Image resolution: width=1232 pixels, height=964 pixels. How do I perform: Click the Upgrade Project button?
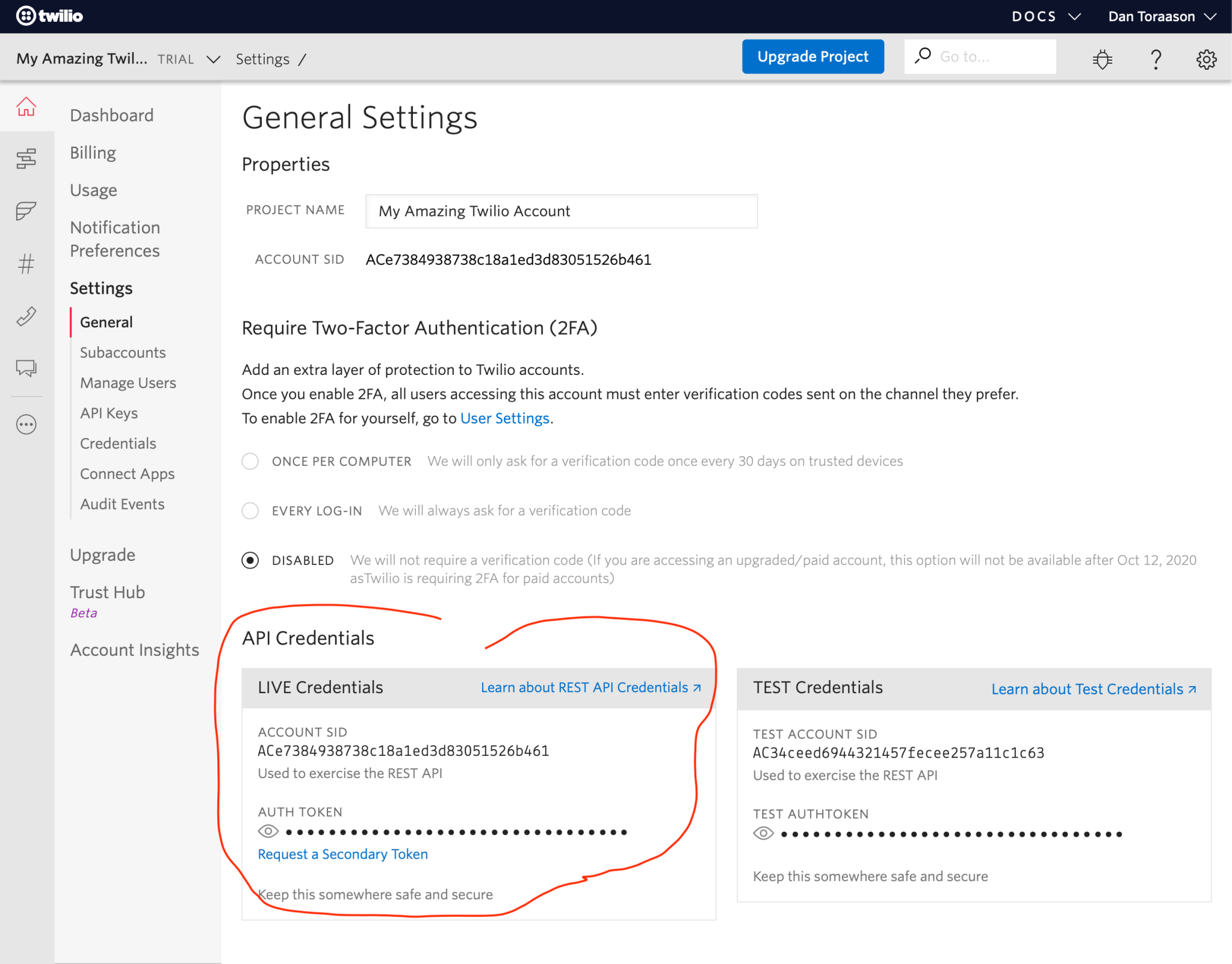point(813,57)
